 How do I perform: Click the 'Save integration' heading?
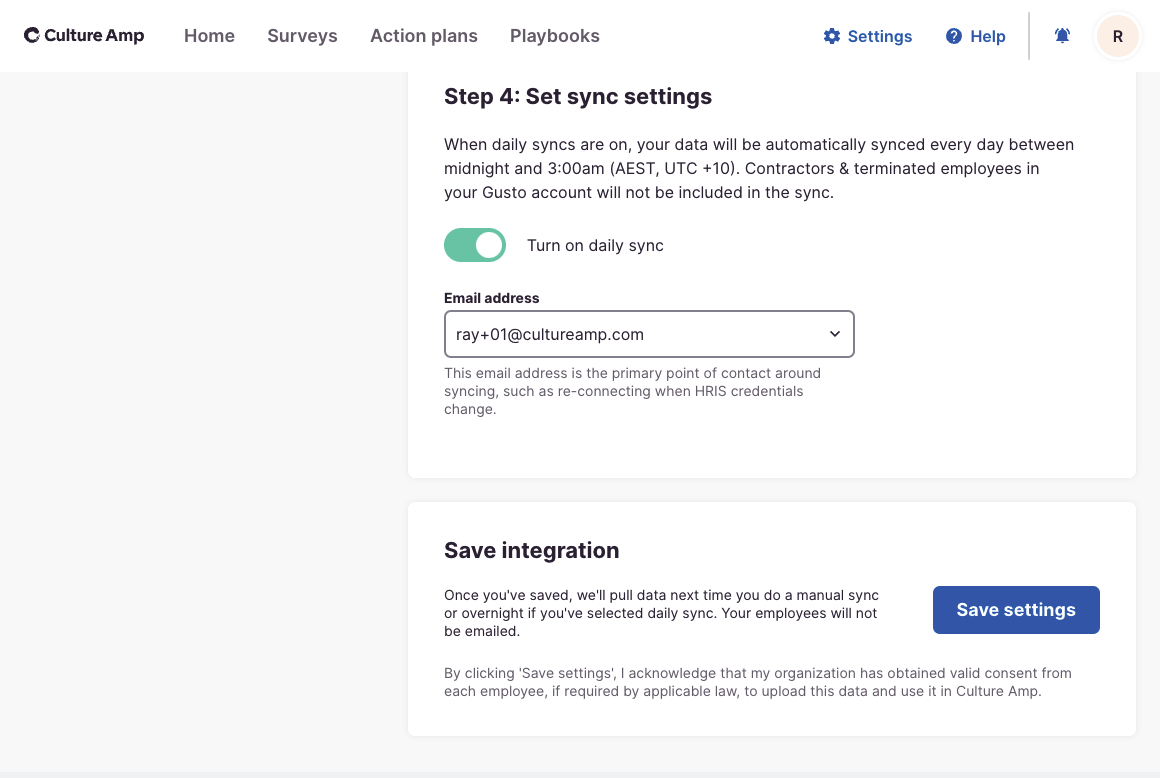[531, 550]
